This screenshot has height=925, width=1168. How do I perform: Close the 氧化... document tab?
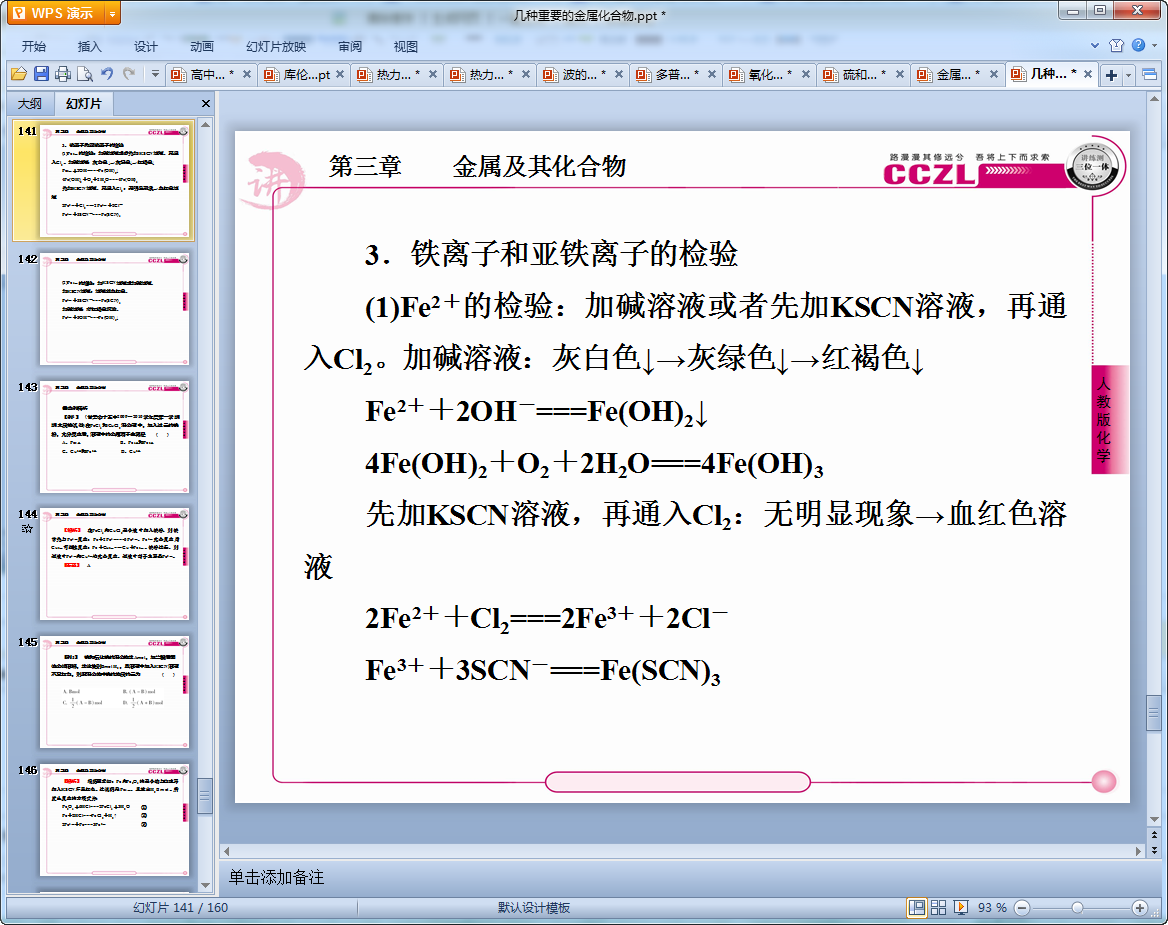point(805,74)
